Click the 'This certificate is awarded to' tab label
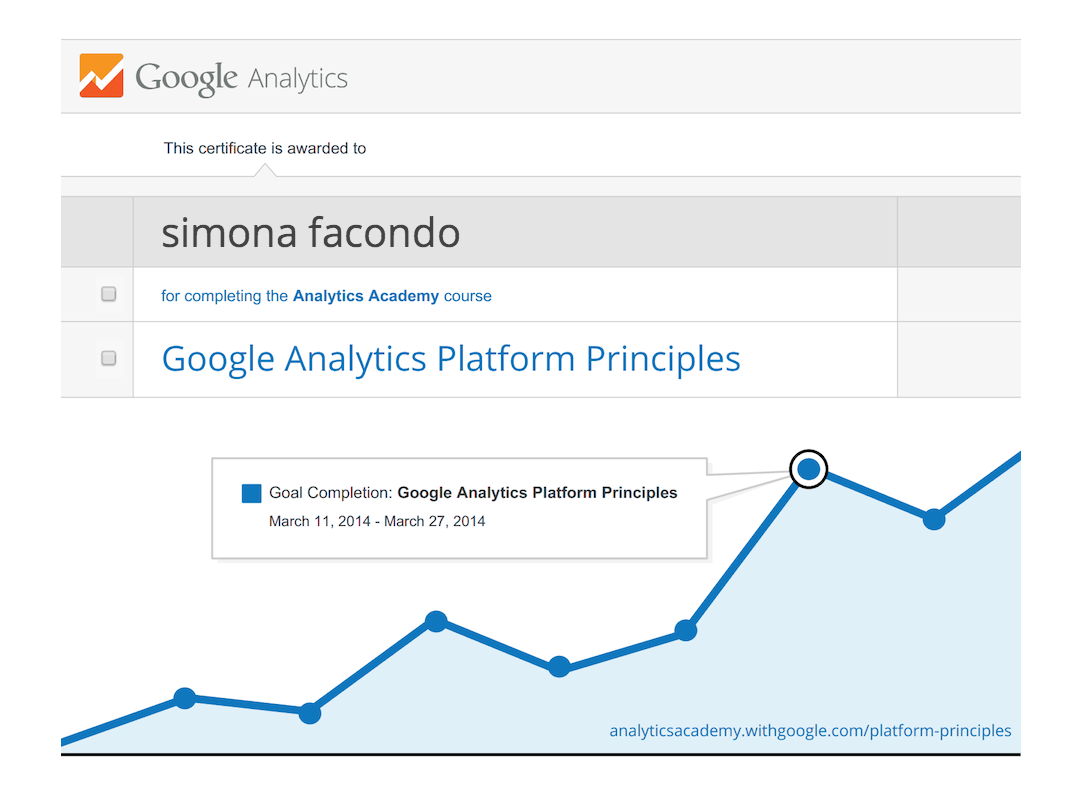Screen dimensions: 1073x809 pyautogui.click(x=265, y=149)
